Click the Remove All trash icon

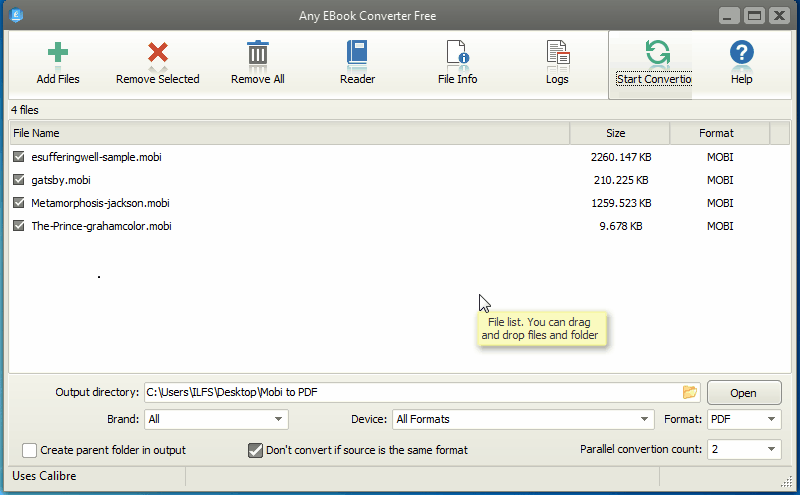click(258, 52)
